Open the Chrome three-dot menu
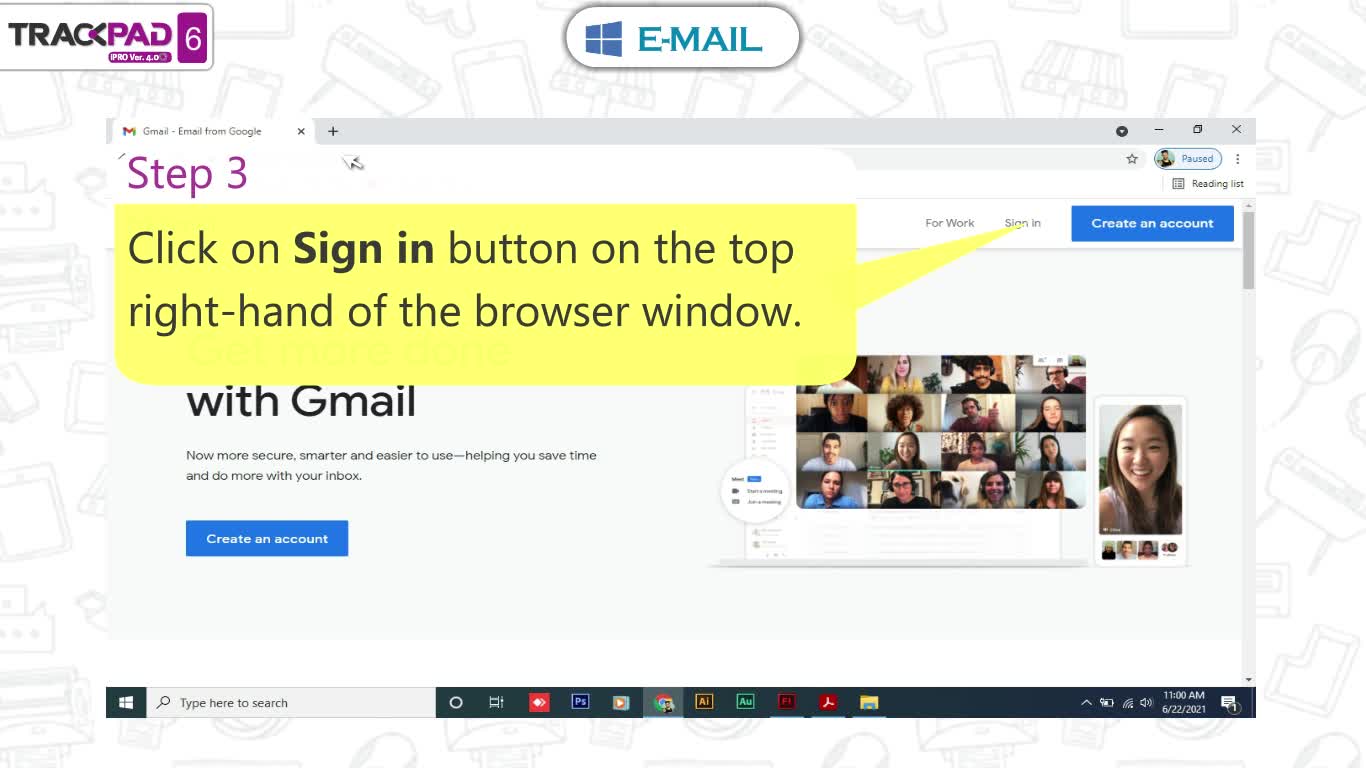The height and width of the screenshot is (768, 1366). click(1237, 158)
